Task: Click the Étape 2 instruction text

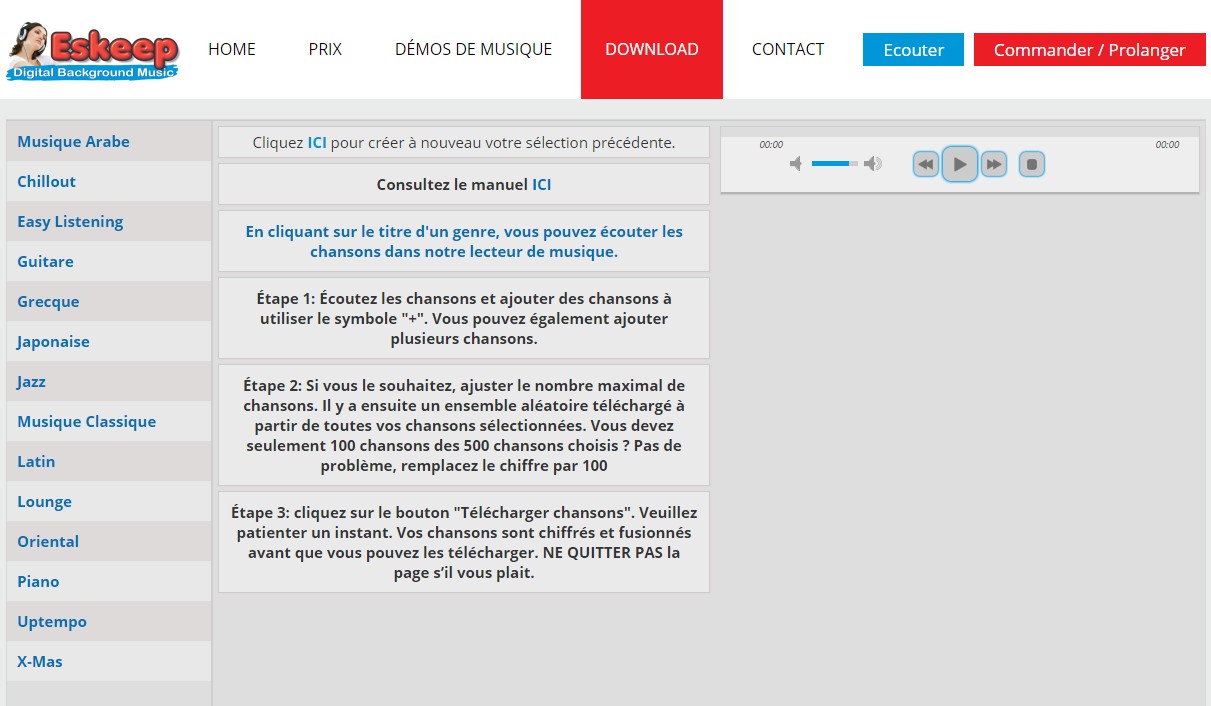Action: [x=464, y=425]
